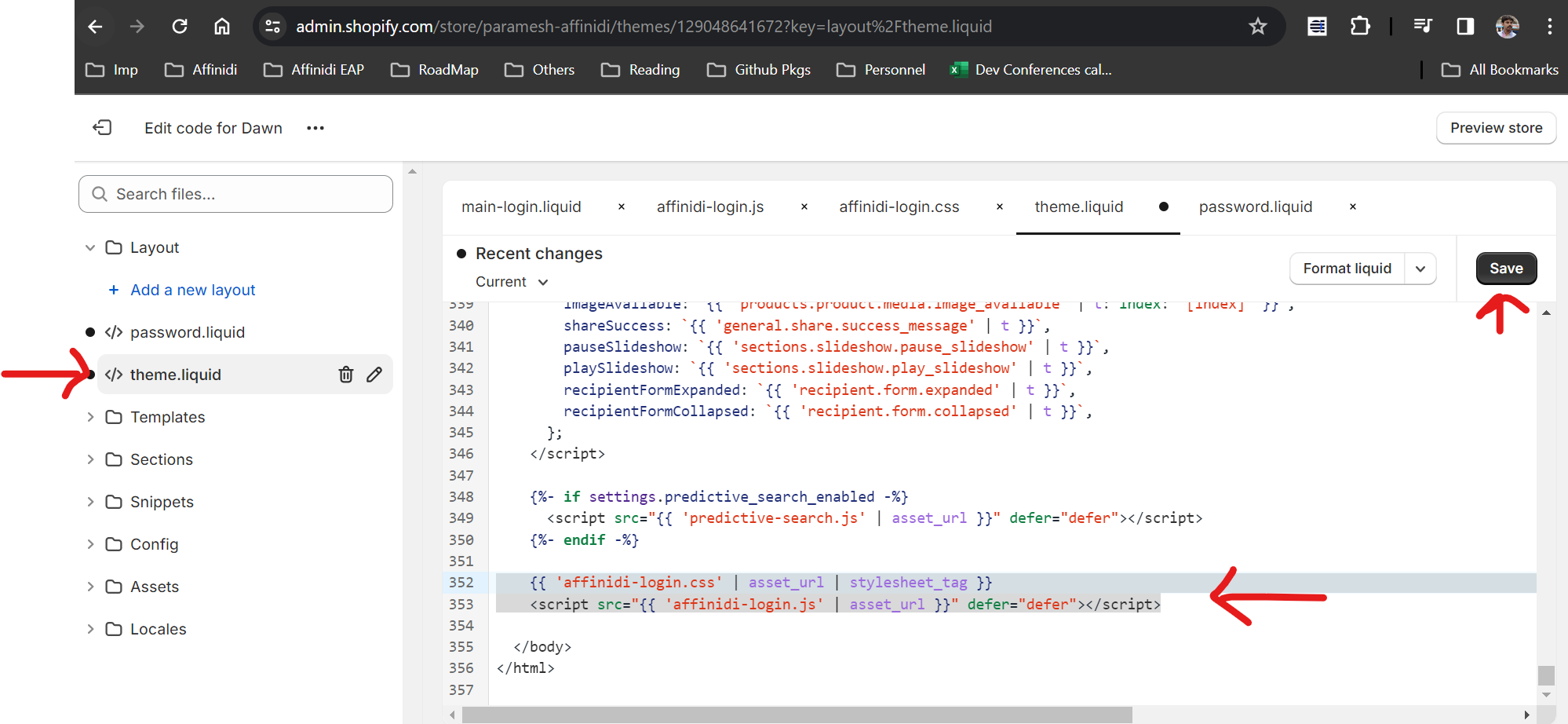This screenshot has width=1568, height=724.
Task: Open Dev Conferences cal bookmark
Action: (1030, 70)
